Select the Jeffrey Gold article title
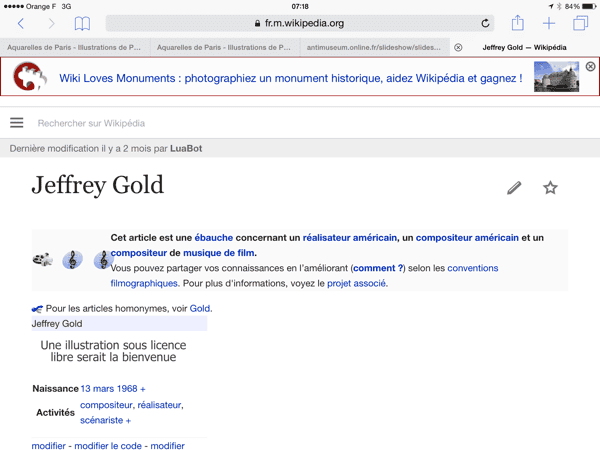The image size is (600, 450). click(x=98, y=186)
